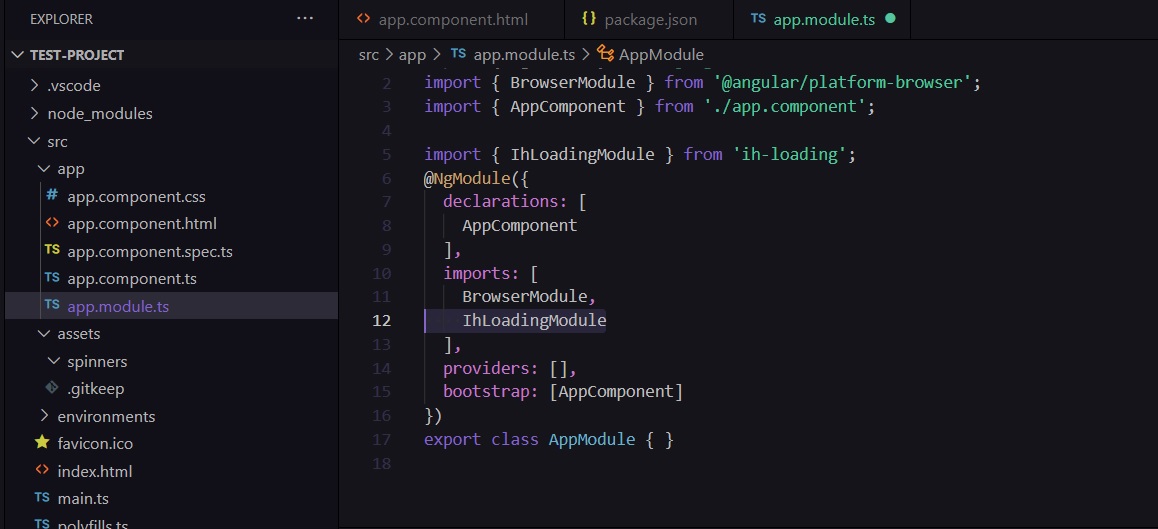Open app.component.html from the file tree

click(x=142, y=223)
